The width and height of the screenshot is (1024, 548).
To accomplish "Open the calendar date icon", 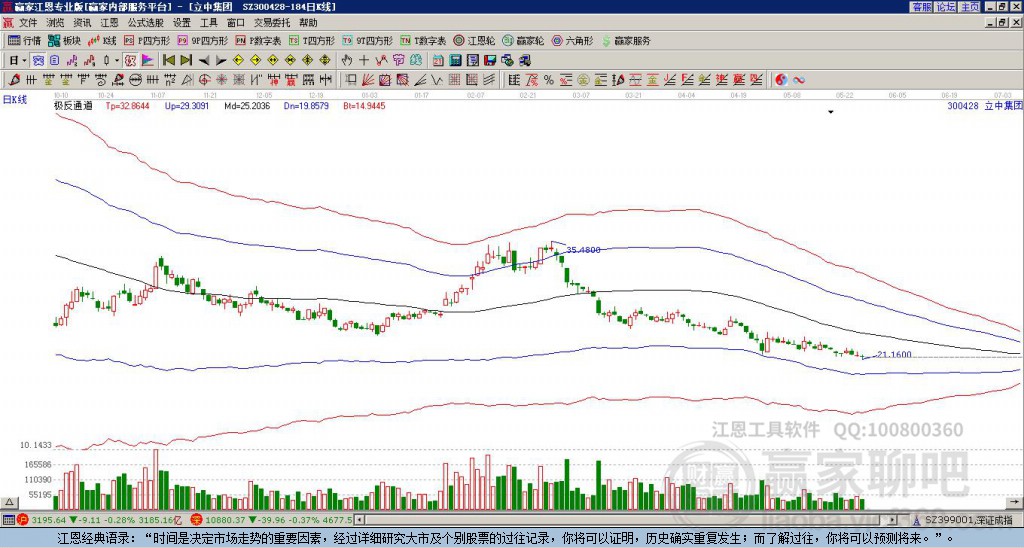I will point(438,61).
